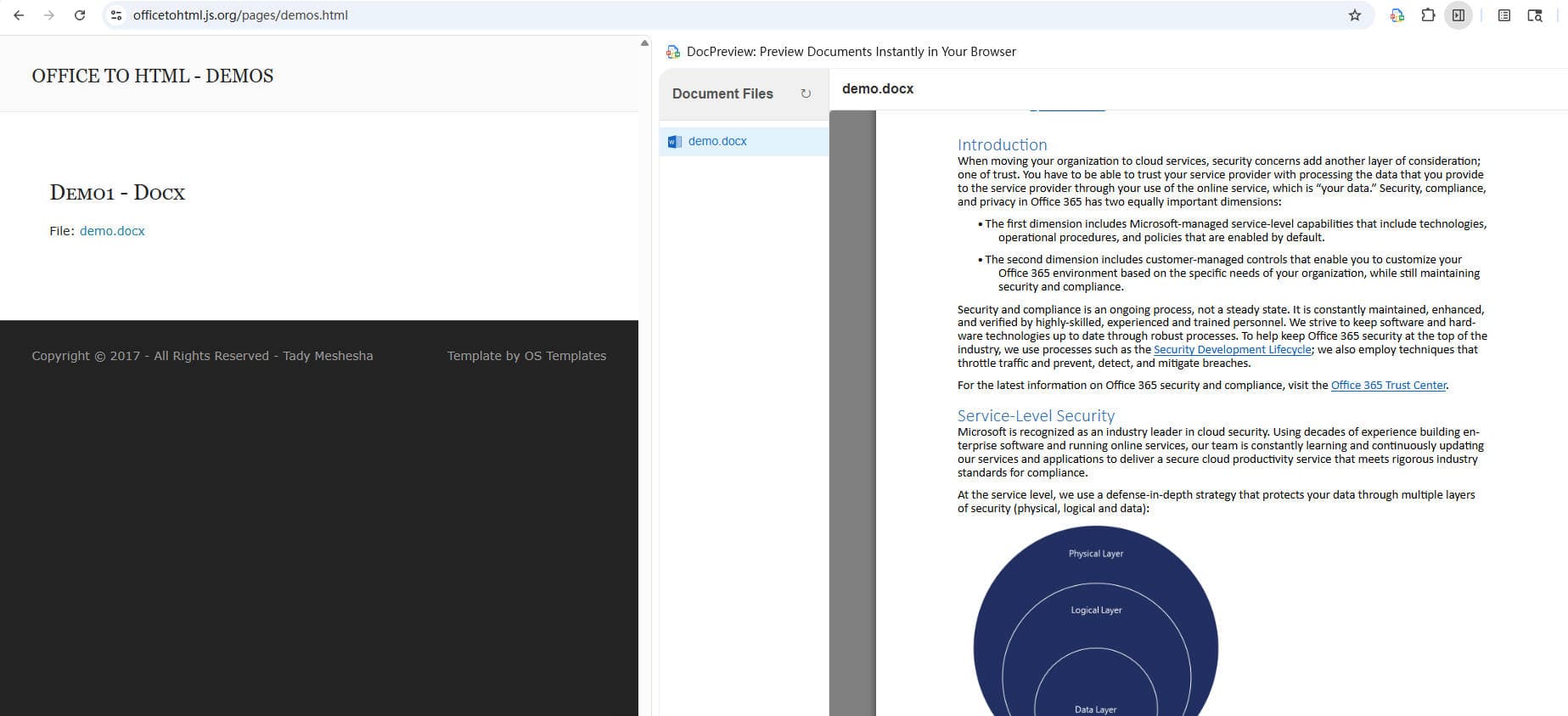Click the Word icon beside demo.docx
This screenshot has width=1568, height=716.
(675, 142)
